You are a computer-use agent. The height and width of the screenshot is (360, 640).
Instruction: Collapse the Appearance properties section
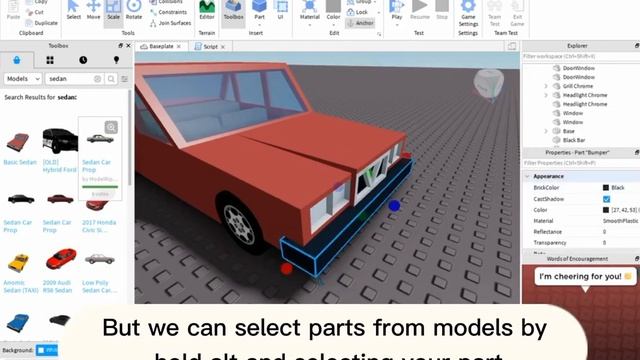click(x=527, y=176)
